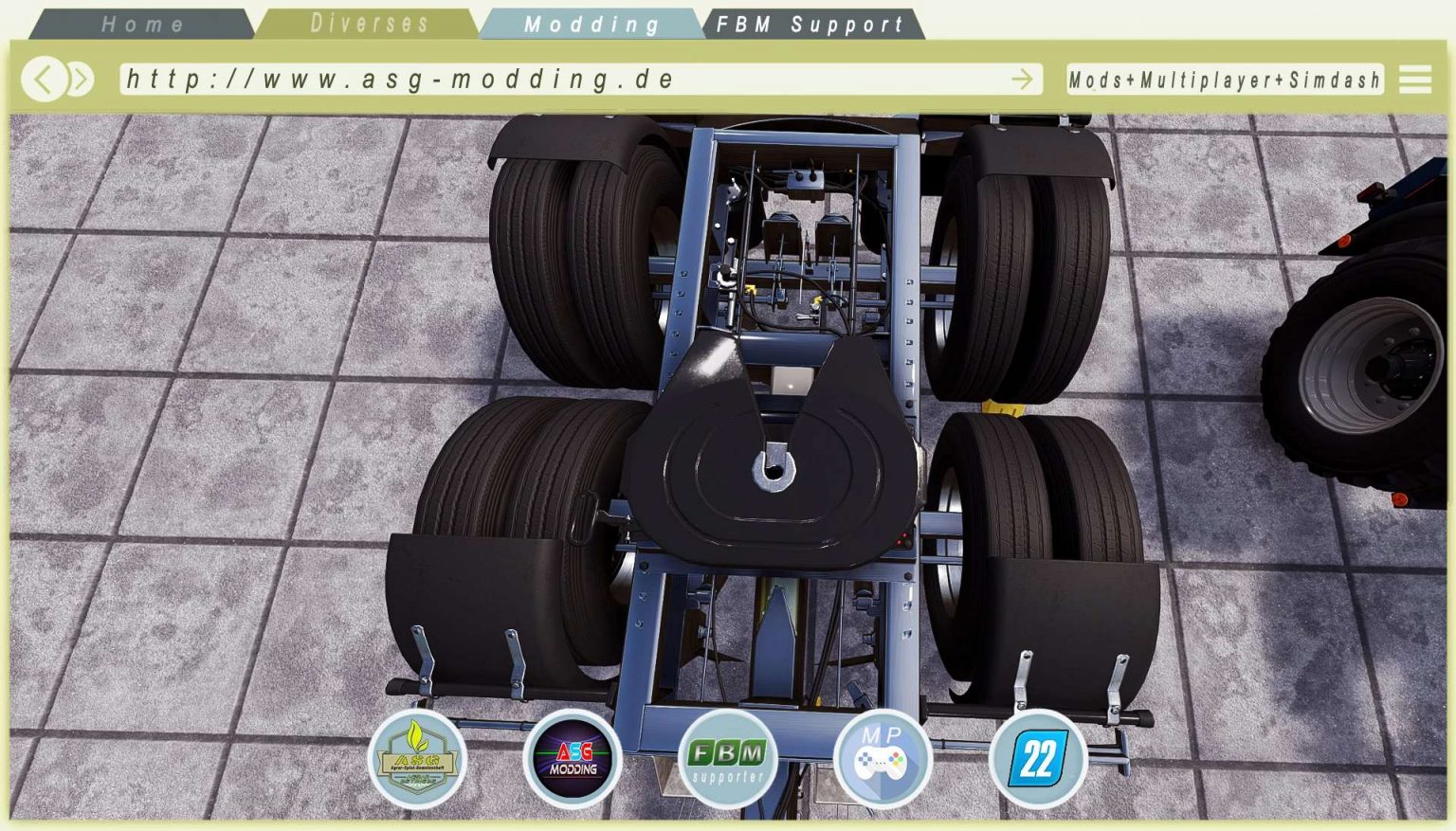Select the ASG Modding logo
The height and width of the screenshot is (831, 1456).
(573, 758)
